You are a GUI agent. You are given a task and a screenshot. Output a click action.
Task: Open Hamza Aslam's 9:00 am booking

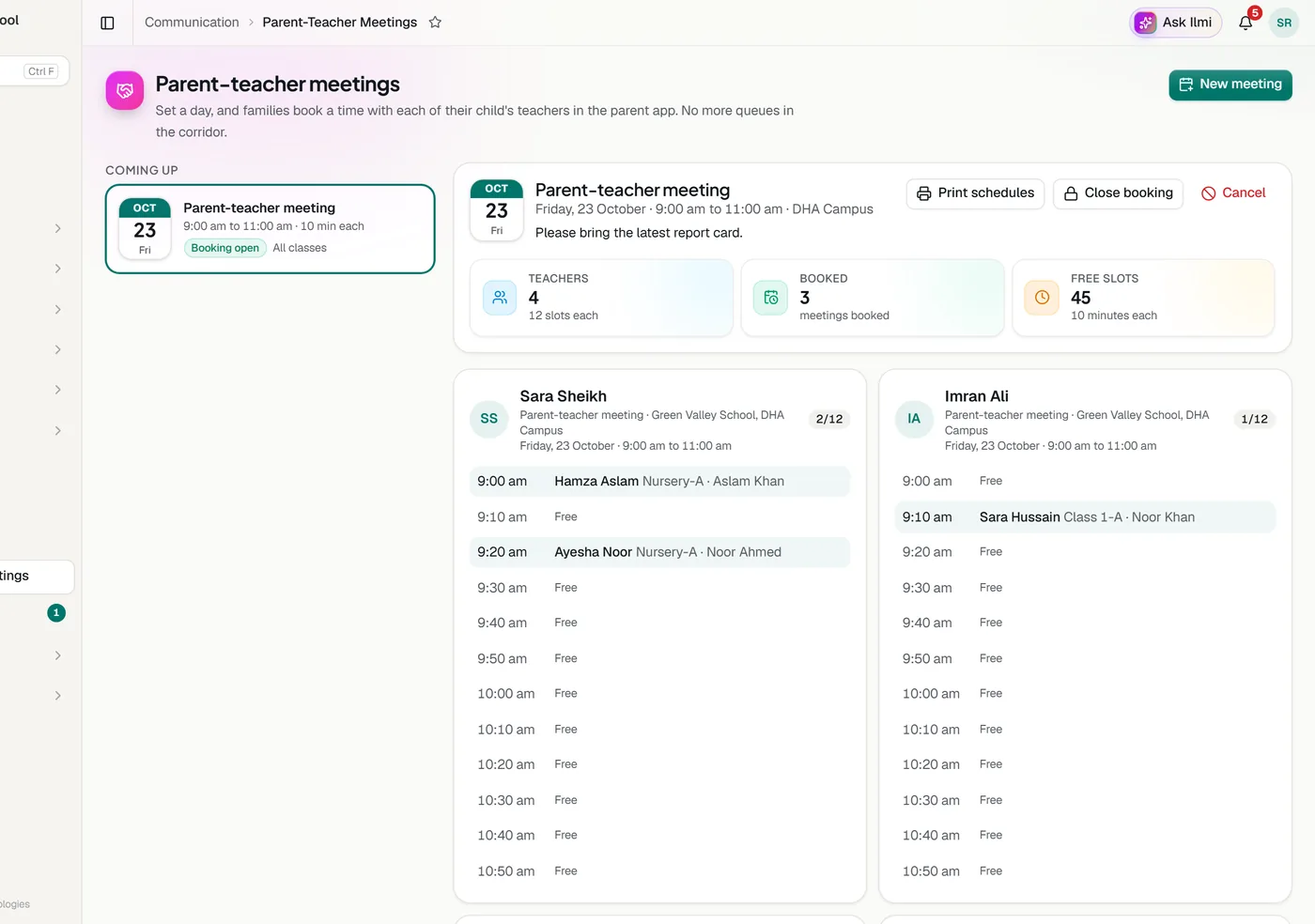click(659, 482)
